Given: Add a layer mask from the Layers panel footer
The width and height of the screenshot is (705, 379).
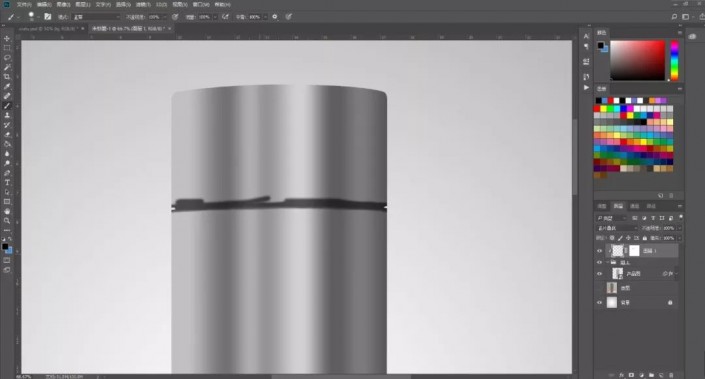Looking at the screenshot, I should [631, 375].
